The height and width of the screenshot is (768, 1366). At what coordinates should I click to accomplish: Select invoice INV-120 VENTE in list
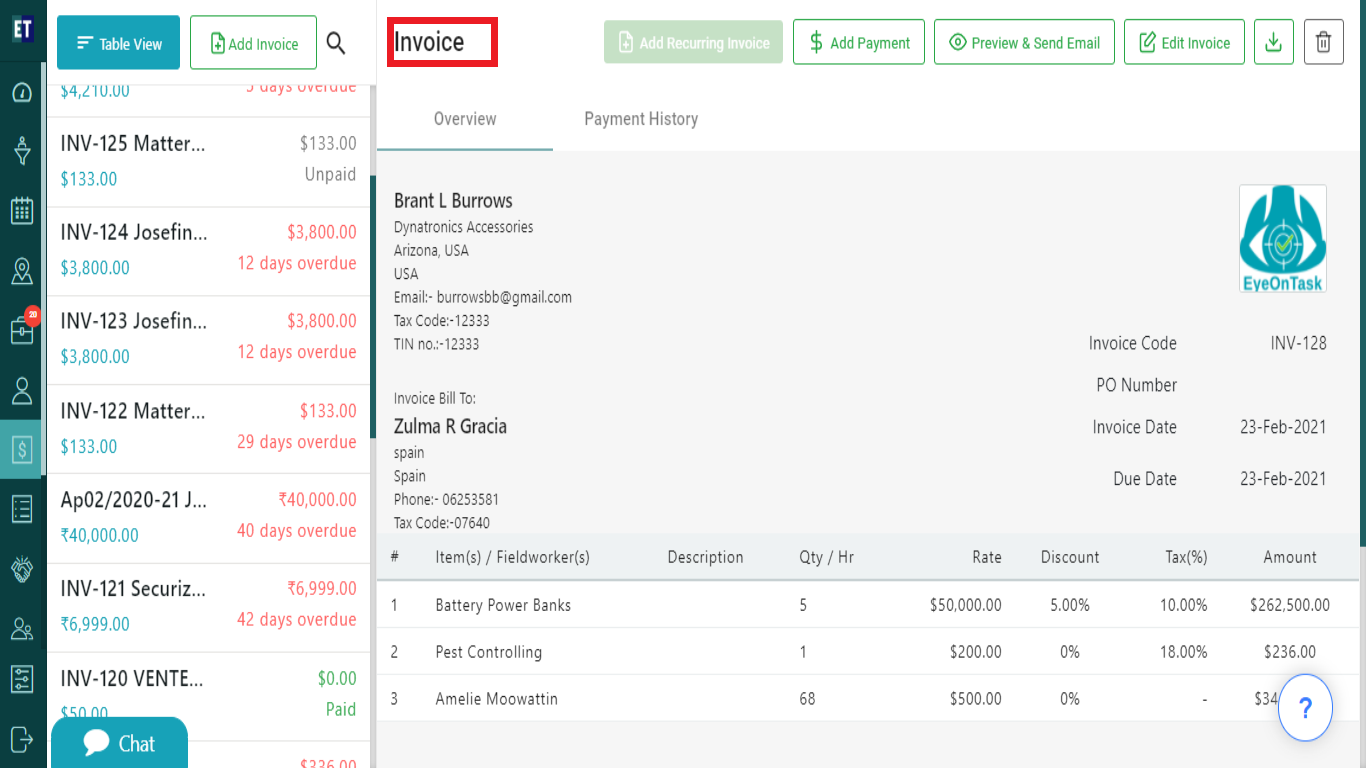tap(208, 696)
